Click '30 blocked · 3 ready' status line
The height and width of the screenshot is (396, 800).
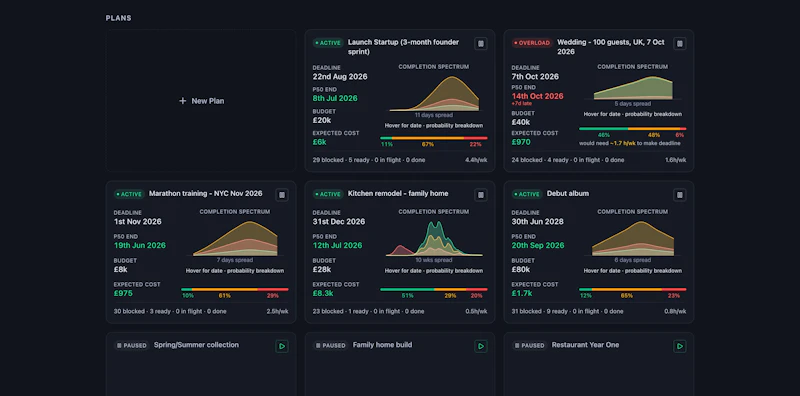pos(170,311)
